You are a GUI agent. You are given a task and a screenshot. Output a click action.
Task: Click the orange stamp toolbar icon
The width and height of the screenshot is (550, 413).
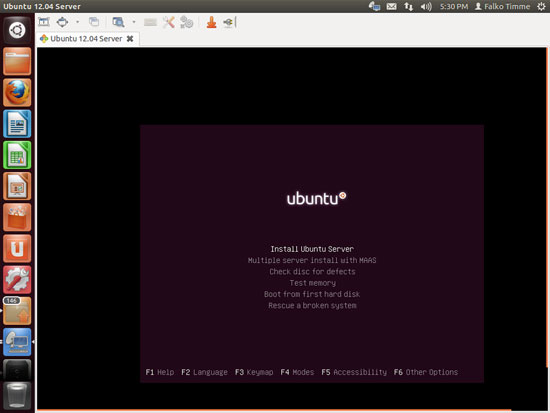click(211, 22)
